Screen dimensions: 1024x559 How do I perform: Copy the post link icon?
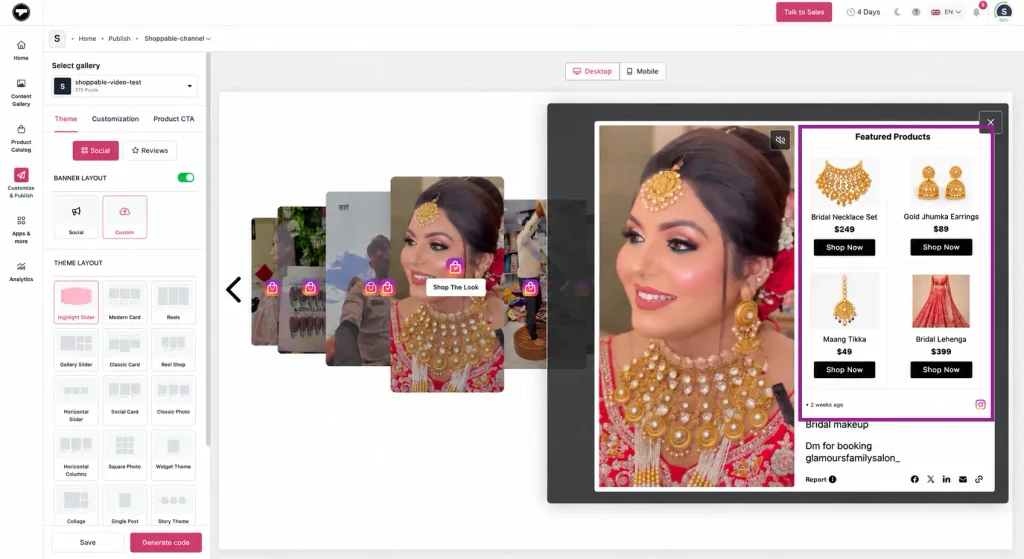[x=979, y=479]
